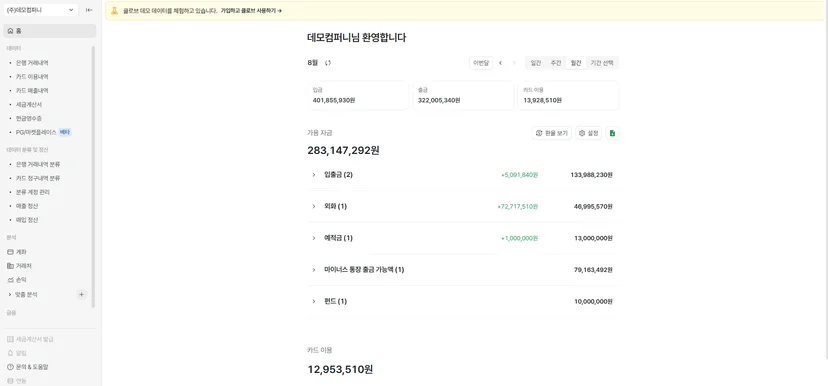Switch to the 일간 tab
This screenshot has height=386, width=828.
[x=535, y=63]
